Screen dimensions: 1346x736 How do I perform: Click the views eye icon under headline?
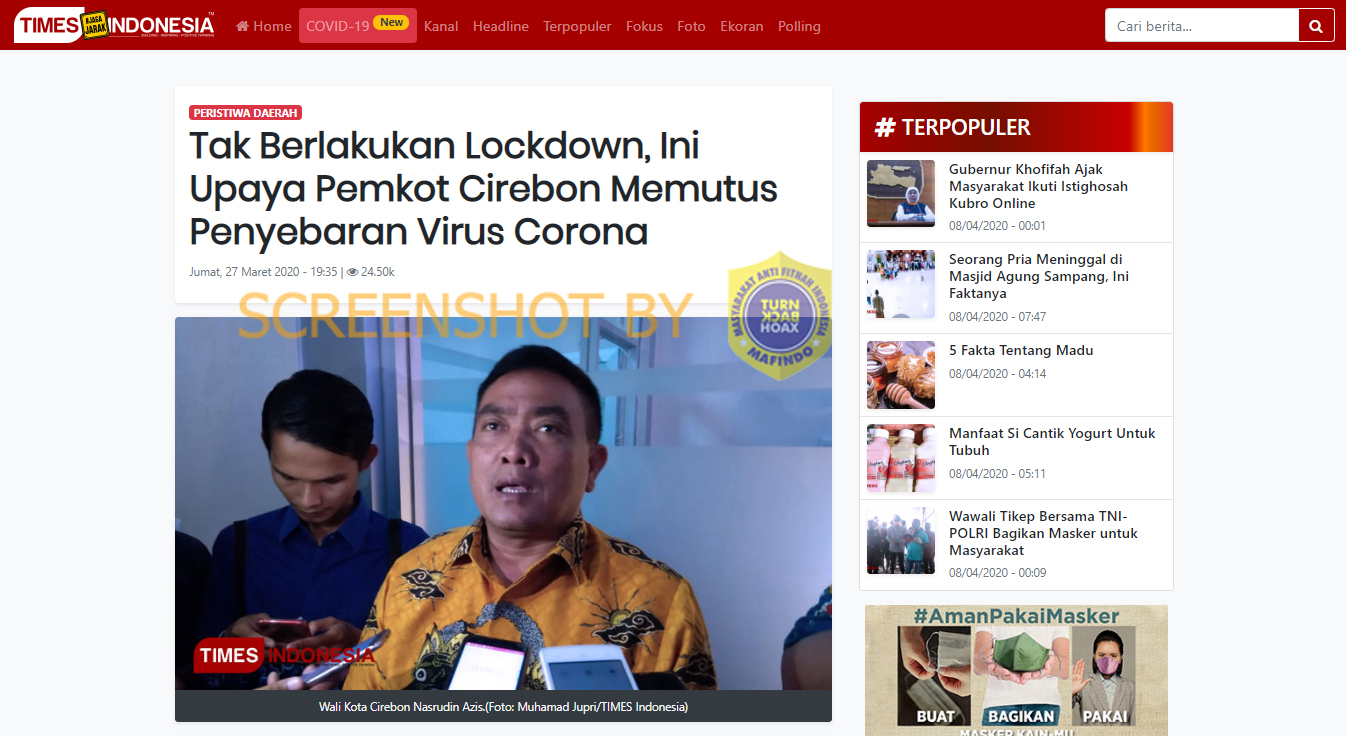tap(352, 272)
